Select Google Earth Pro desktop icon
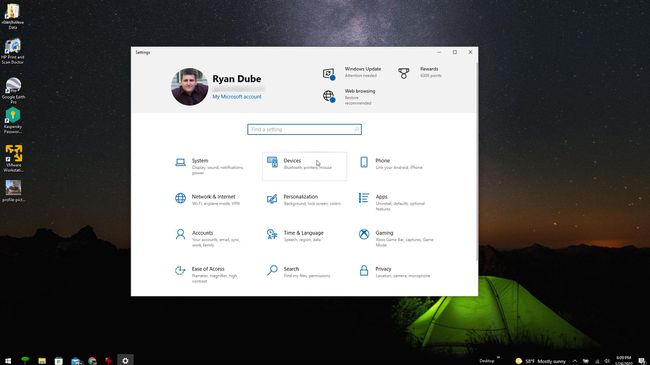This screenshot has height=365, width=650. point(13,90)
